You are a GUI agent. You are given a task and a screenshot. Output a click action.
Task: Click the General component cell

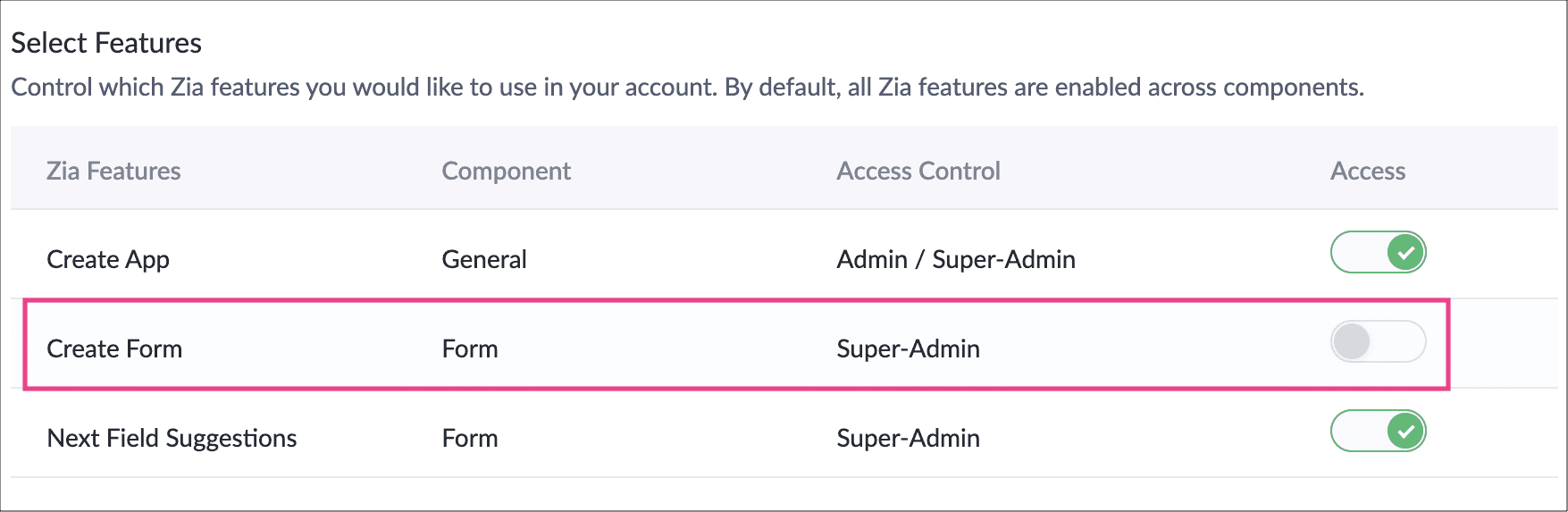(x=484, y=259)
